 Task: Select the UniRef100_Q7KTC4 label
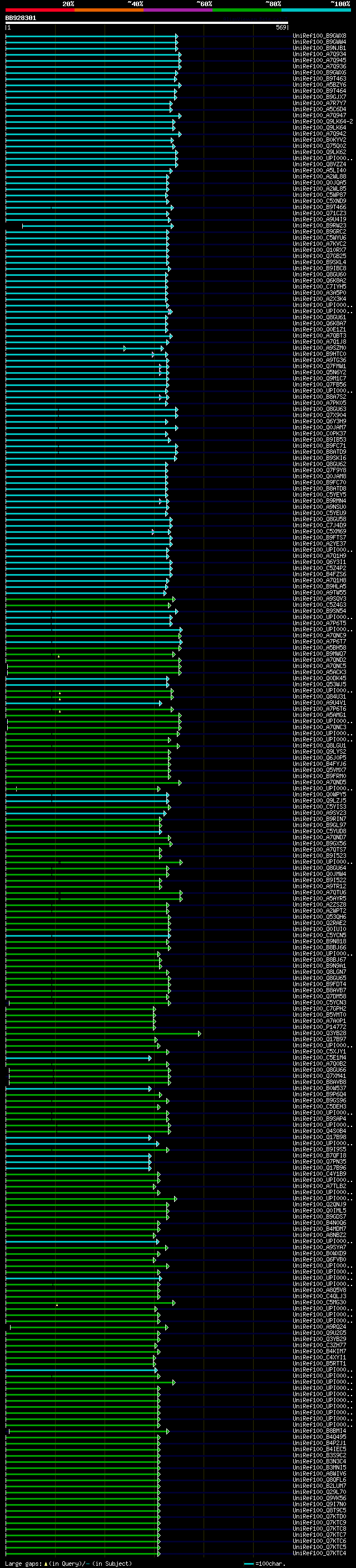319,1553
